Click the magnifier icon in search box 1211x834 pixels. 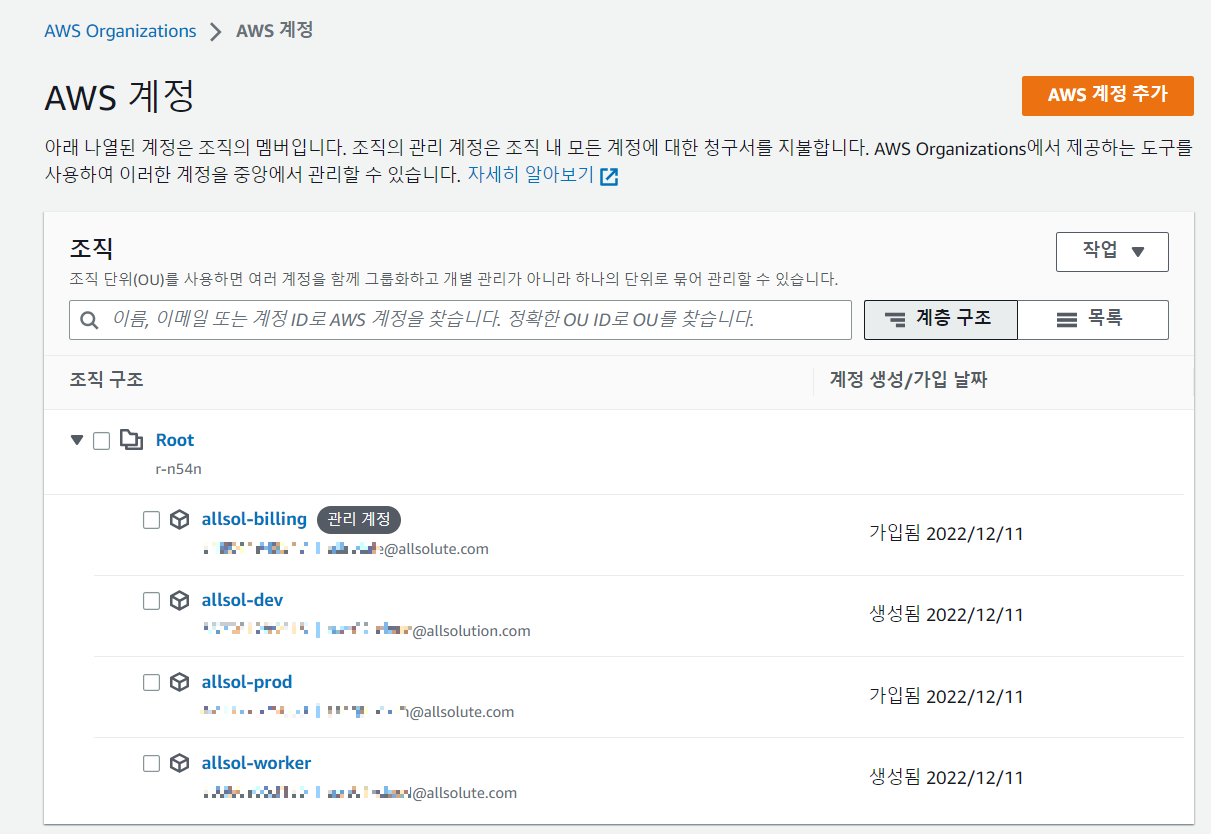[89, 320]
